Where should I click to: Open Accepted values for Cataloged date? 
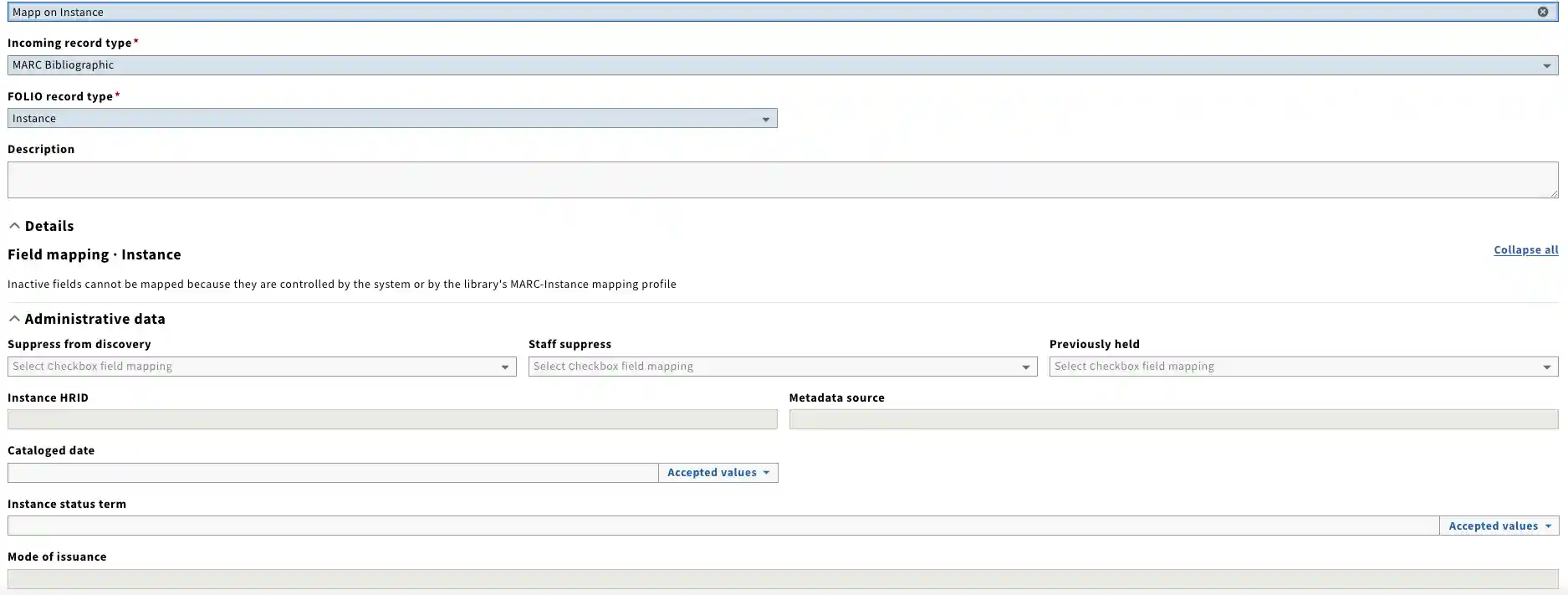[x=718, y=473]
